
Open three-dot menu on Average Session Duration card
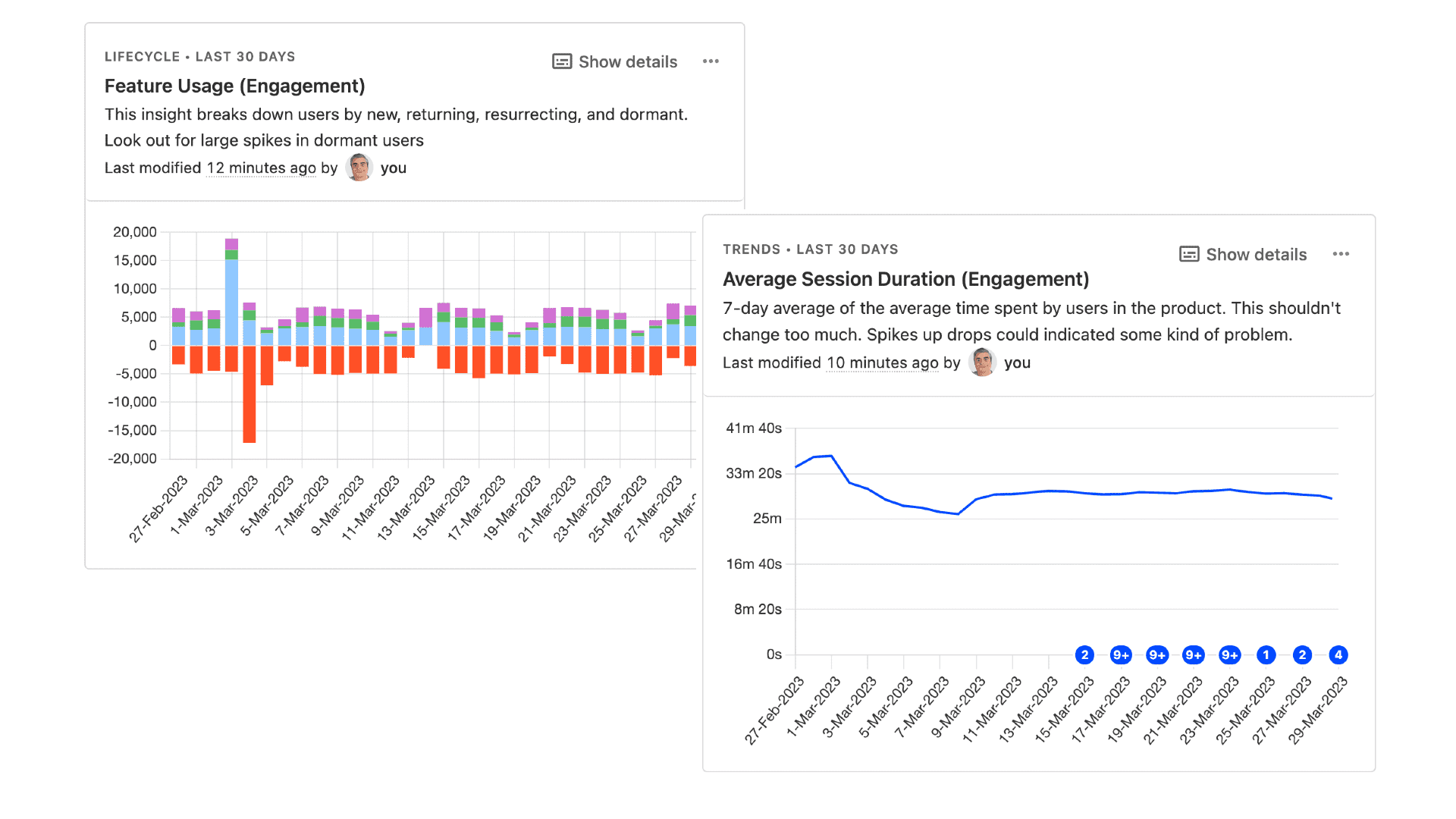[1341, 254]
